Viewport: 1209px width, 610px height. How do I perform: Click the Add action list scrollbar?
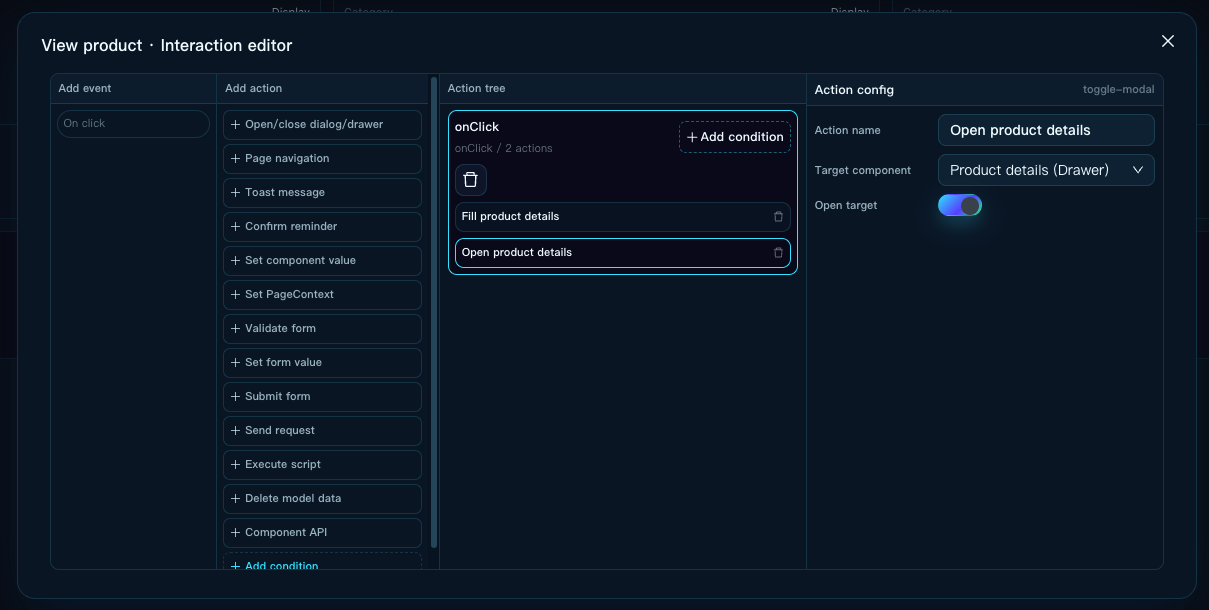(x=434, y=312)
